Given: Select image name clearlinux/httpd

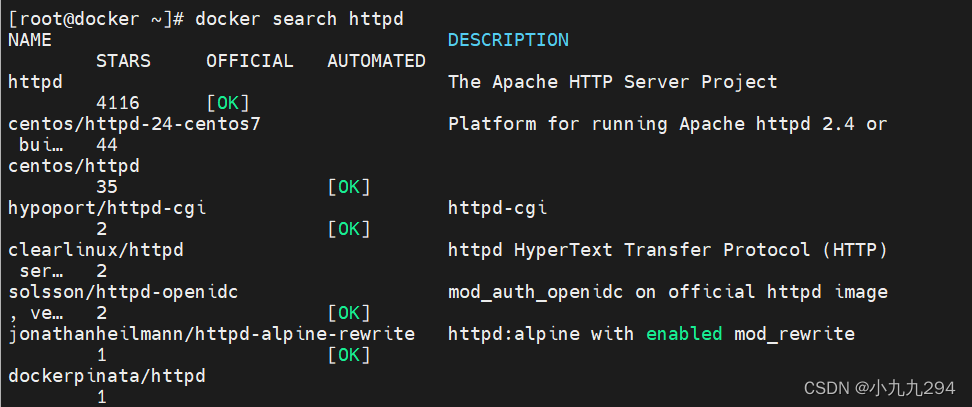Looking at the screenshot, I should (x=96, y=250).
